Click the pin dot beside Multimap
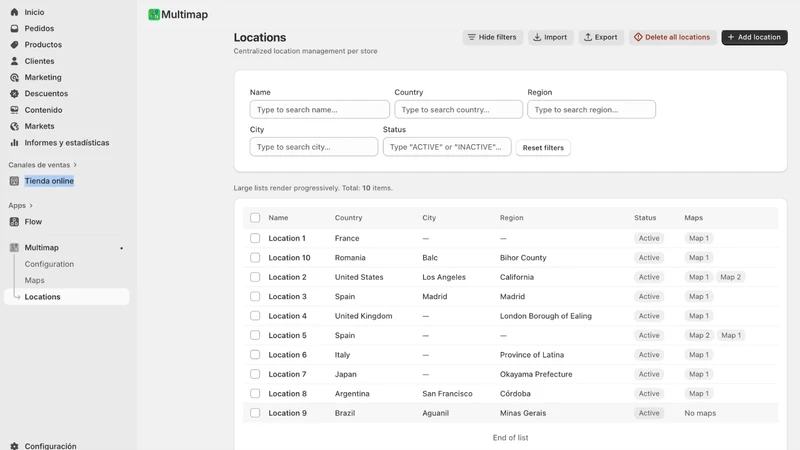Viewport: 800px width, 450px height. coord(121,248)
